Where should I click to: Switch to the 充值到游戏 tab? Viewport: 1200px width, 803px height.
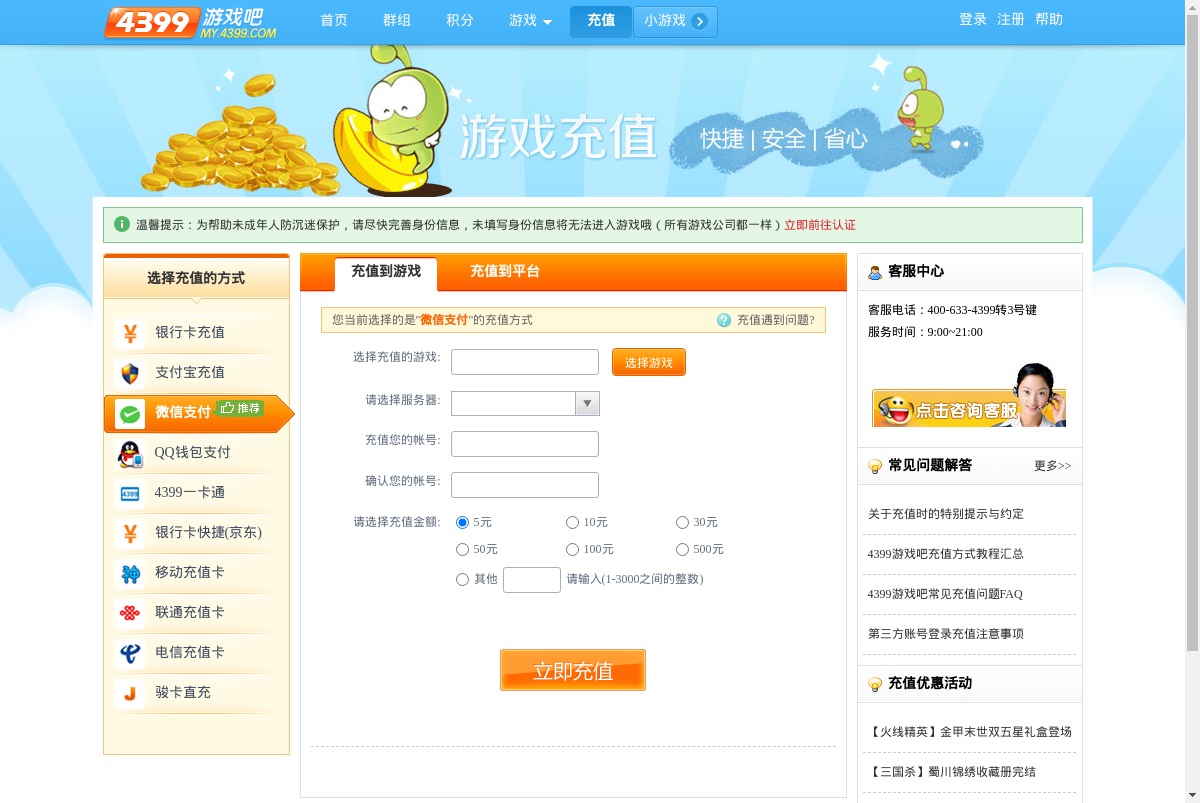386,272
